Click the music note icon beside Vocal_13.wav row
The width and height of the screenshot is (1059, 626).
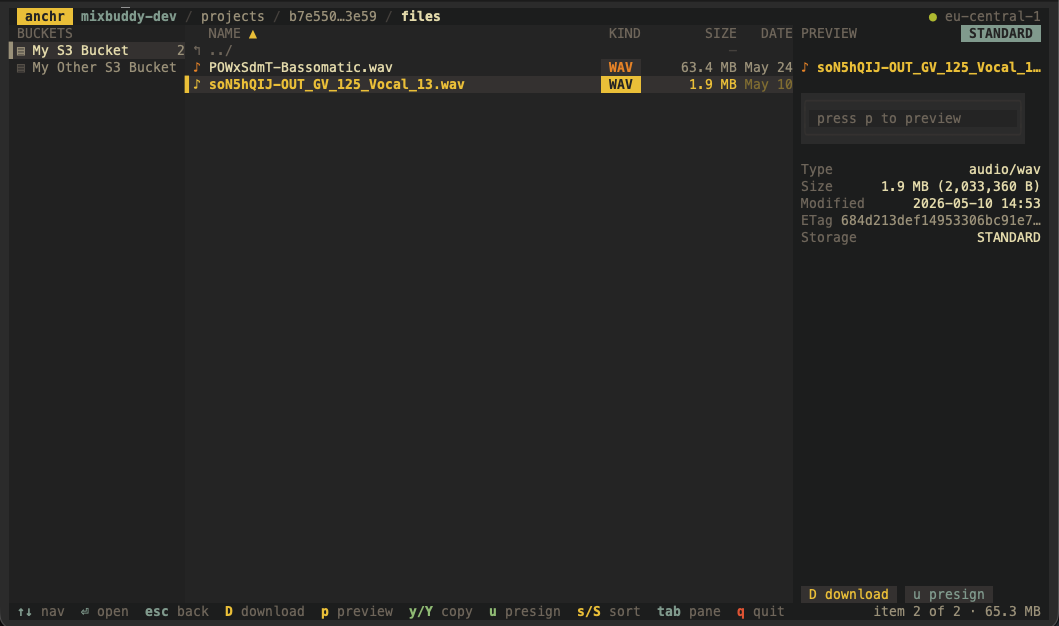click(x=197, y=84)
